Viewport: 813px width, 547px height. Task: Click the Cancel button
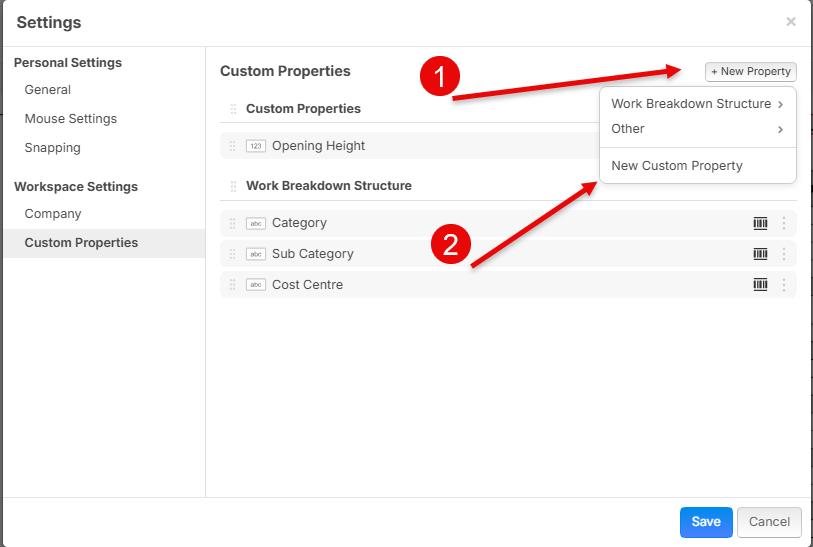pyautogui.click(x=769, y=522)
